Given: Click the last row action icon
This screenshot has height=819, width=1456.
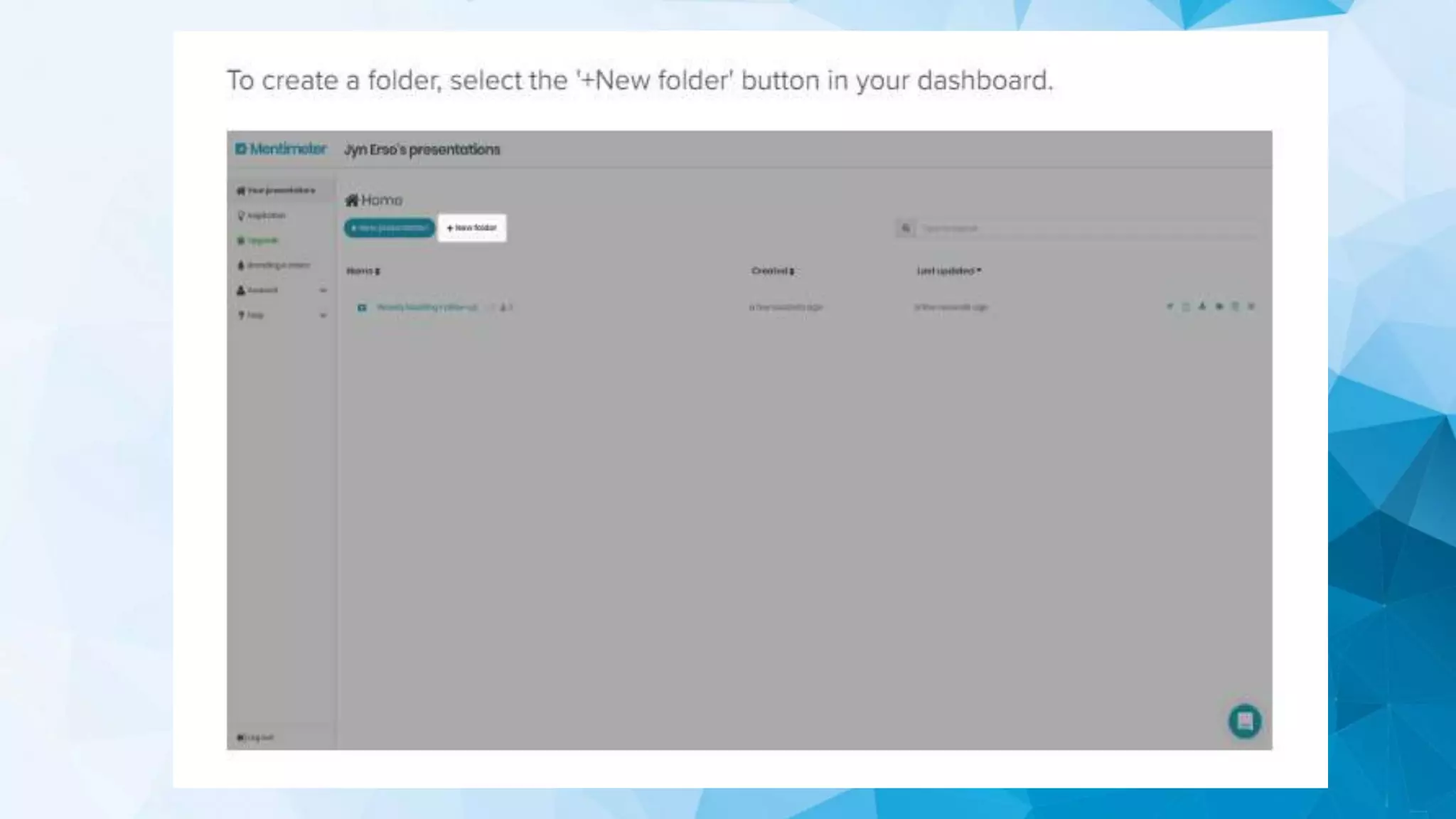Looking at the screenshot, I should [1251, 306].
